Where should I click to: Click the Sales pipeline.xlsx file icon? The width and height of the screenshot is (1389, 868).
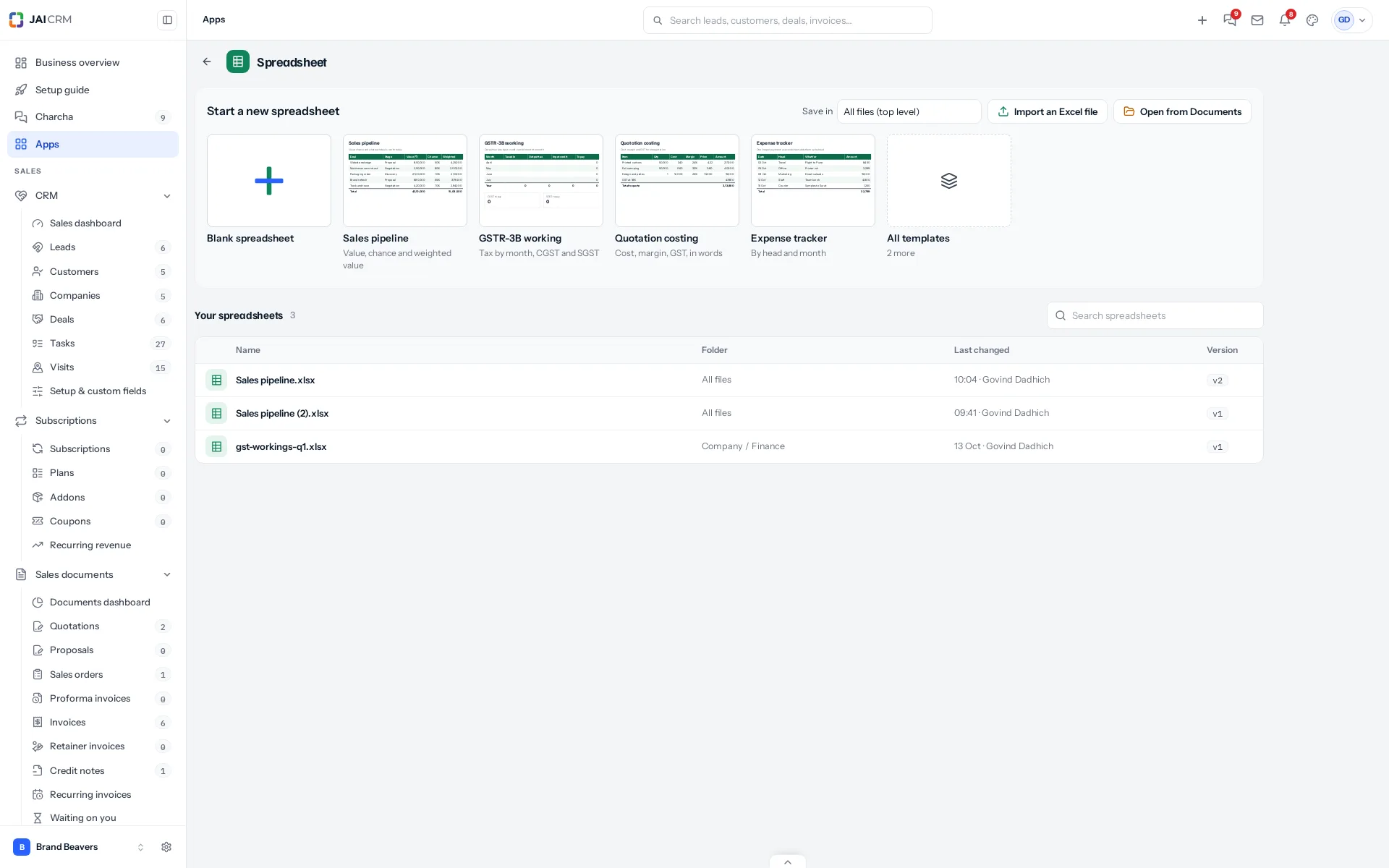point(216,380)
